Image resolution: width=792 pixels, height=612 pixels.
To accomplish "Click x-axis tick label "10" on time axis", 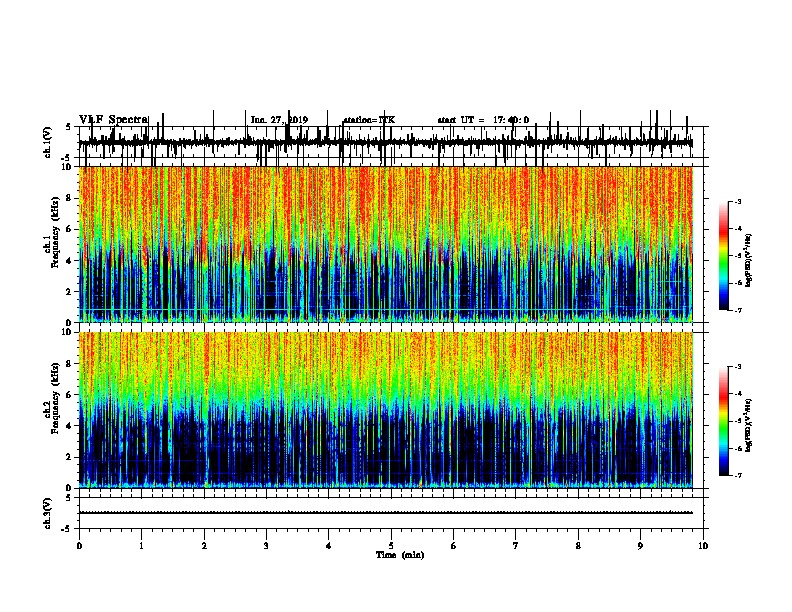I will coord(703,546).
